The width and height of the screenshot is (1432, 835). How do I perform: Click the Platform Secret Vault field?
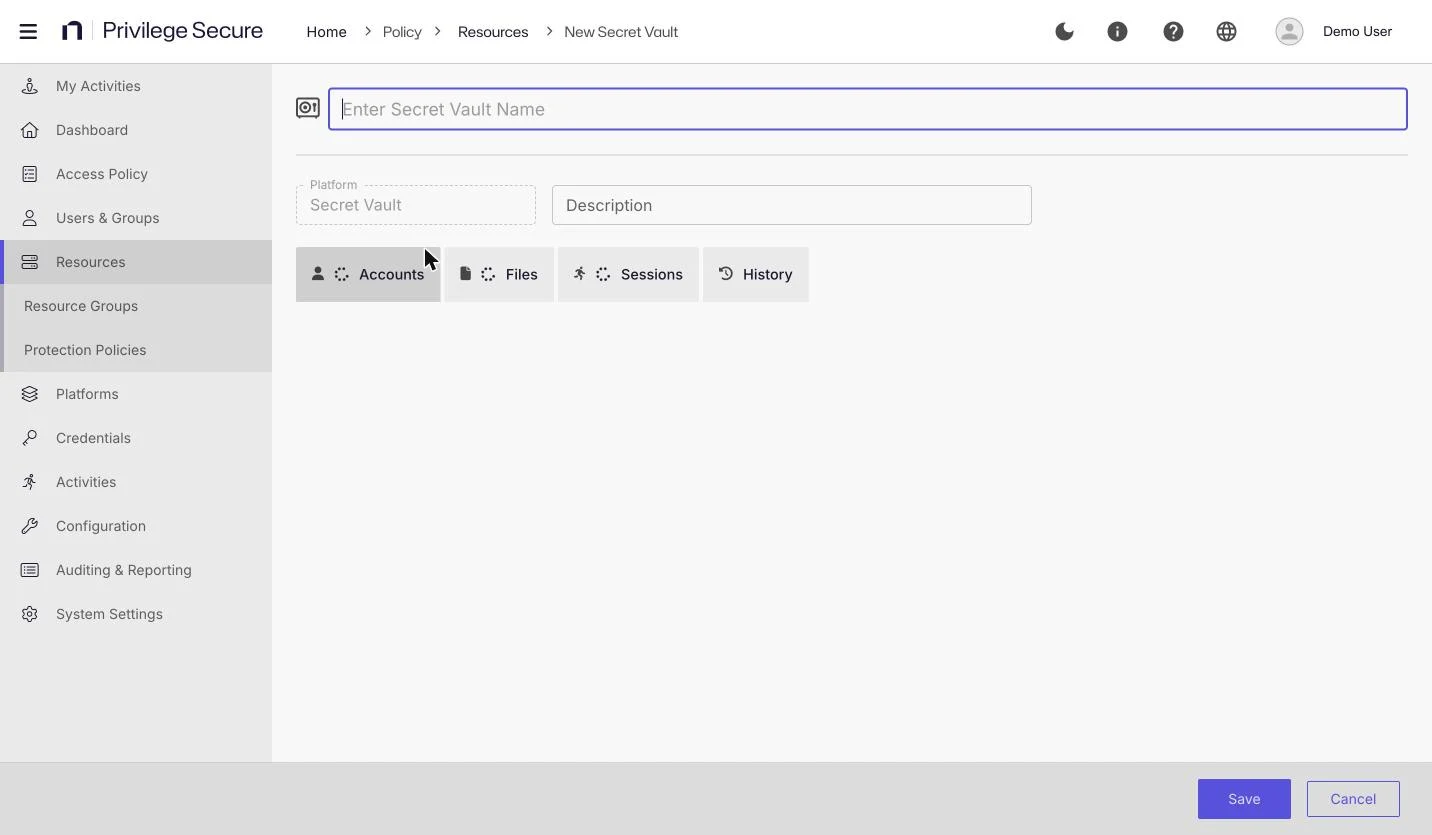416,205
